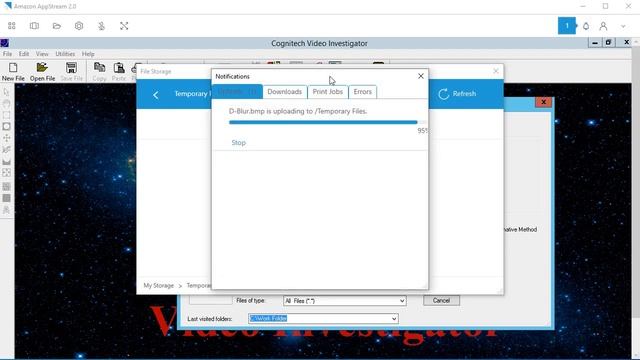Select the grid tile tool in left toolbar
This screenshot has height=360, width=640.
tap(7, 187)
